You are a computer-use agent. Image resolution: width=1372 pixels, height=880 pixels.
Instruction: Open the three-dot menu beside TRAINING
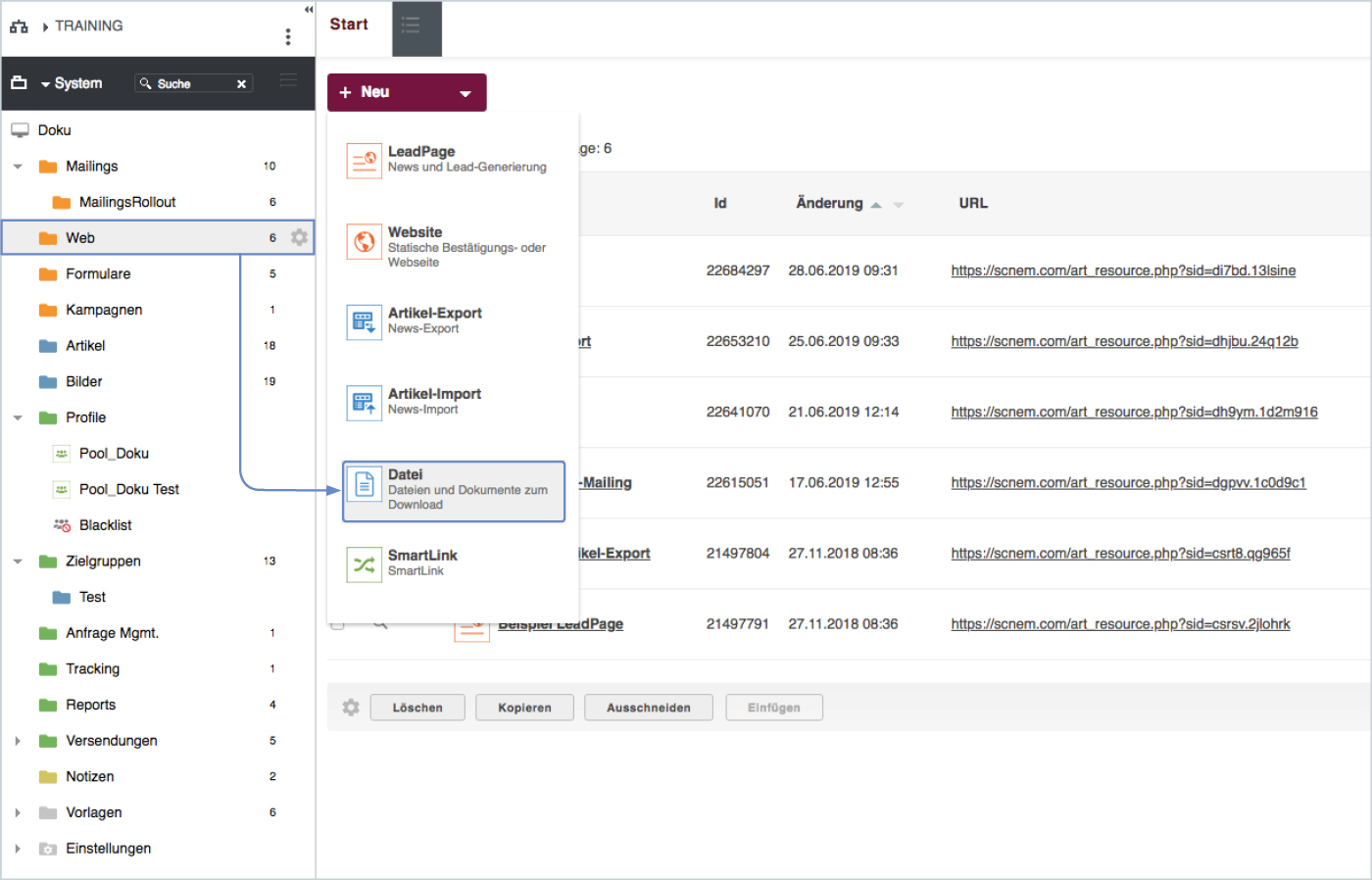[288, 37]
